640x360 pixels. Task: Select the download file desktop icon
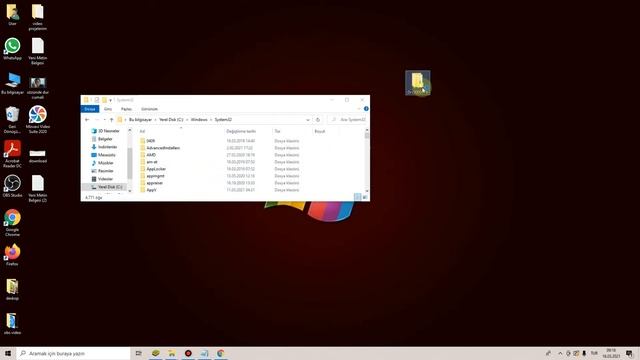[x=38, y=156]
